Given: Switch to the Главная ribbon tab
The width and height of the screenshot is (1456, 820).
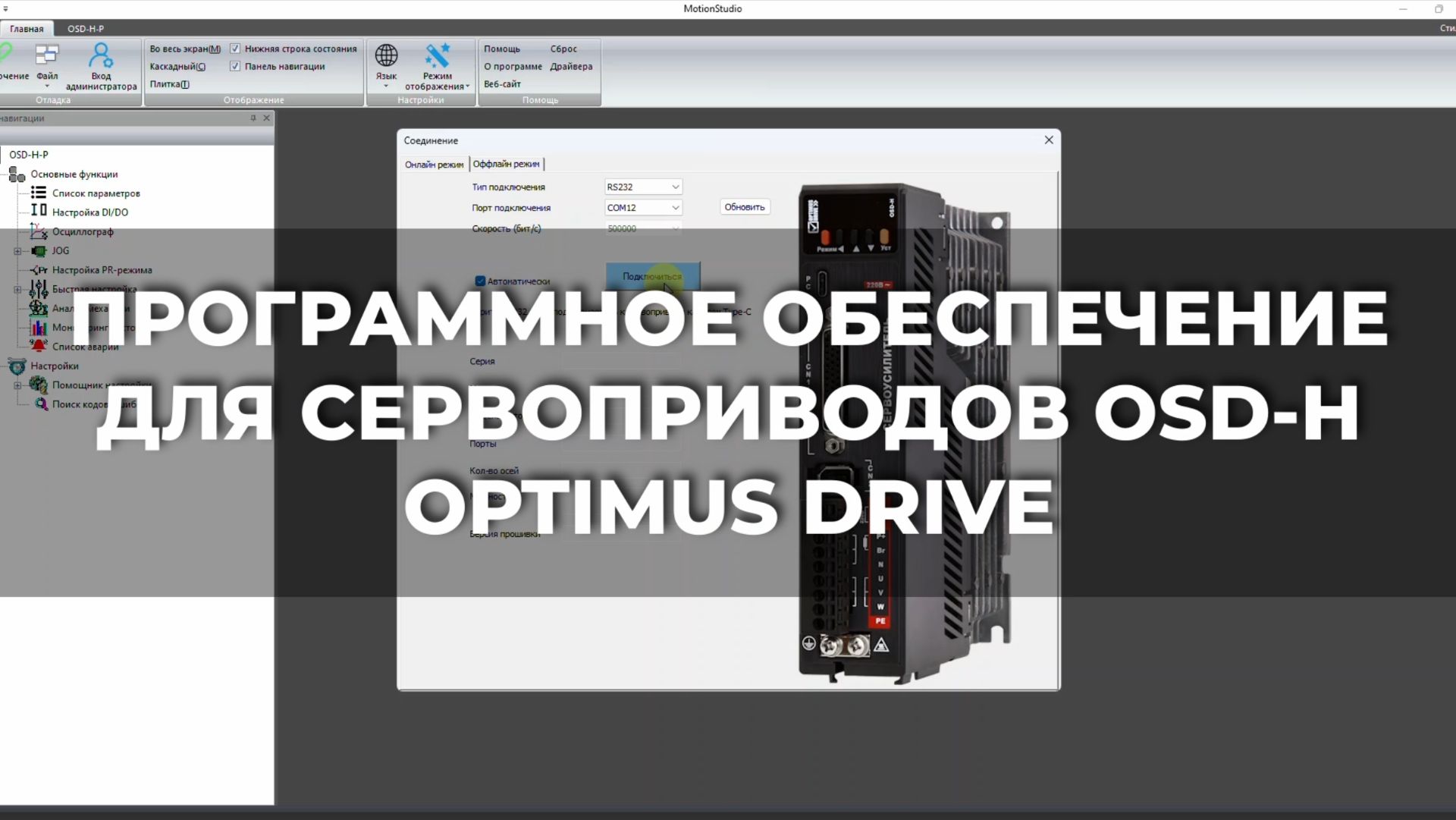Looking at the screenshot, I should coord(27,29).
